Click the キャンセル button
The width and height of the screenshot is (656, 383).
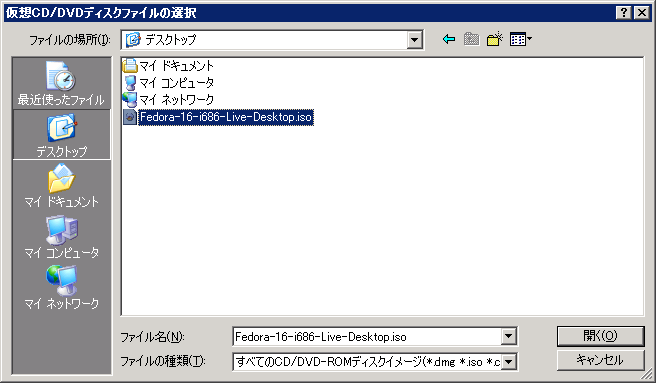(x=600, y=360)
